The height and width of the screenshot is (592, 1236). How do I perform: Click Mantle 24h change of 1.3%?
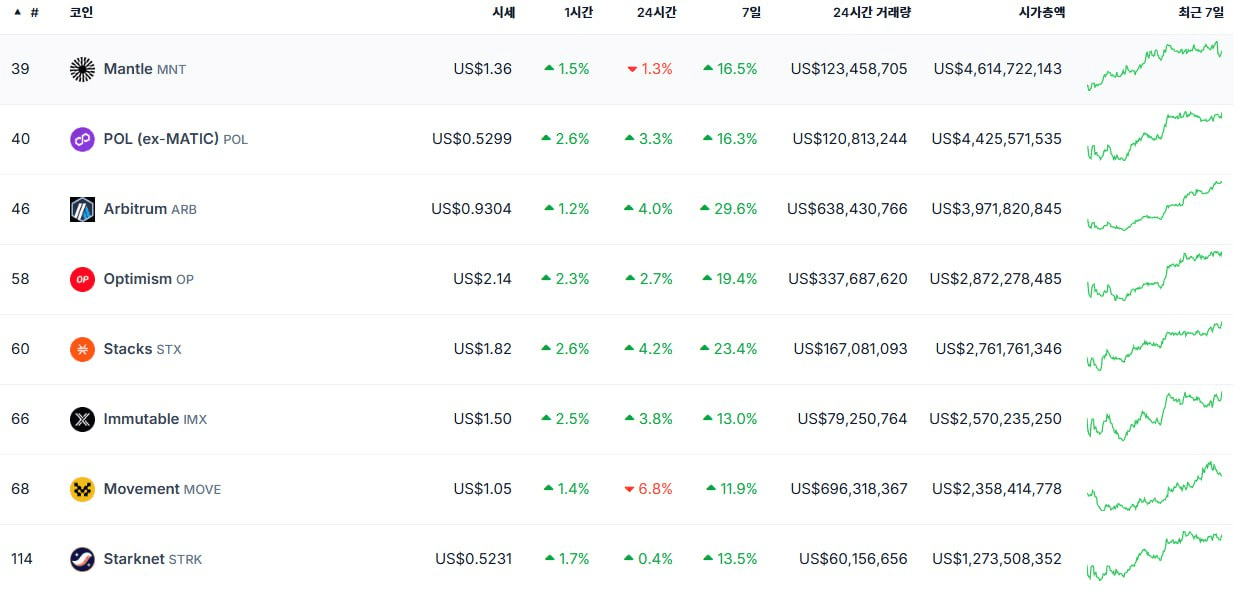point(650,69)
